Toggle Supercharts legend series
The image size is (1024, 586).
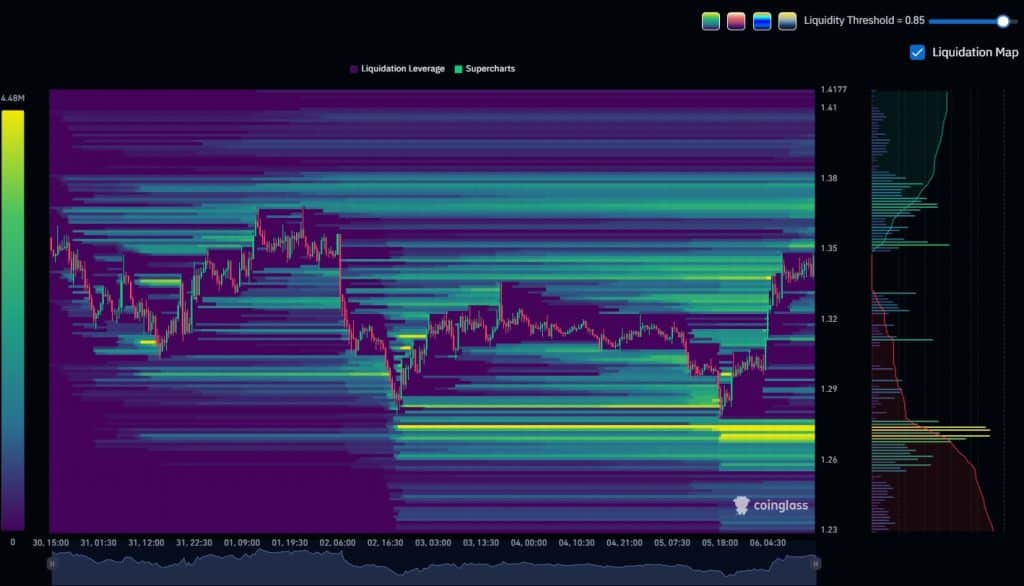pyautogui.click(x=485, y=69)
